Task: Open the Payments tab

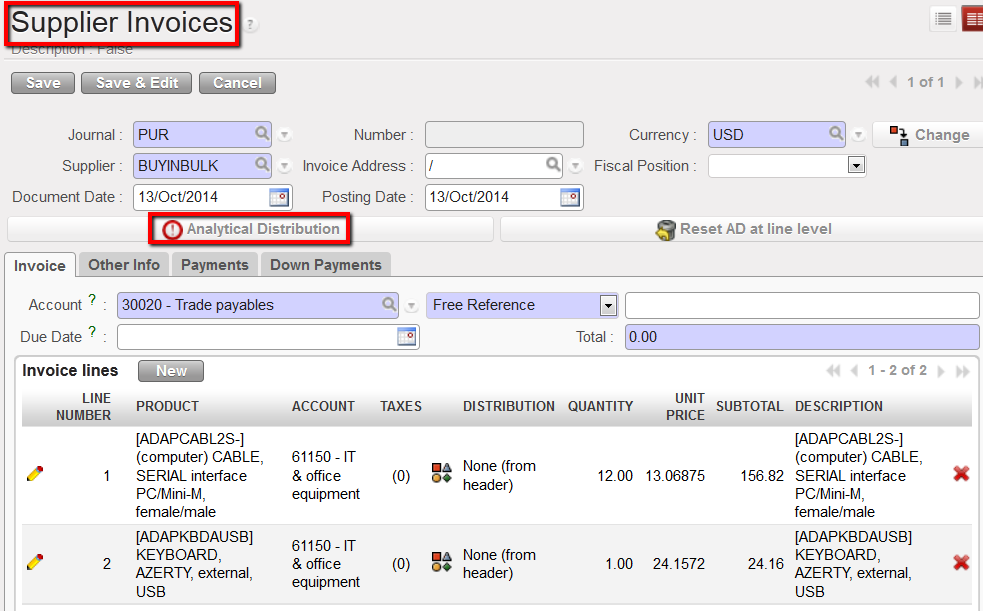Action: [x=215, y=265]
